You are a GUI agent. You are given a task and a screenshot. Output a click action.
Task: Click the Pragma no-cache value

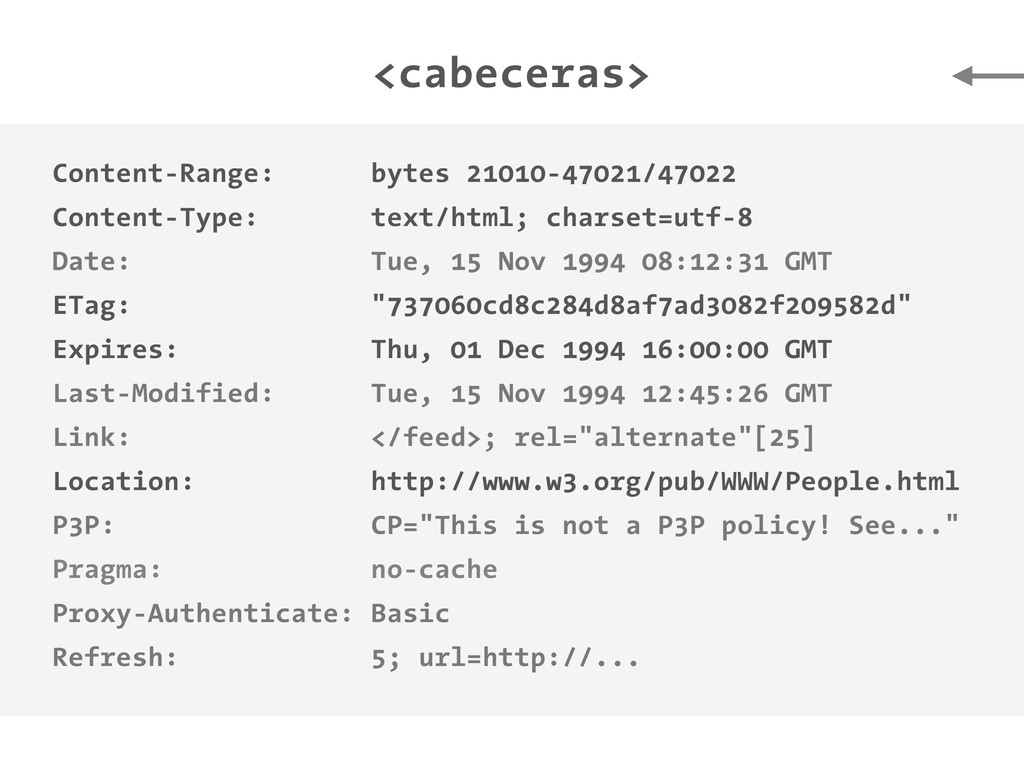pyautogui.click(x=434, y=570)
